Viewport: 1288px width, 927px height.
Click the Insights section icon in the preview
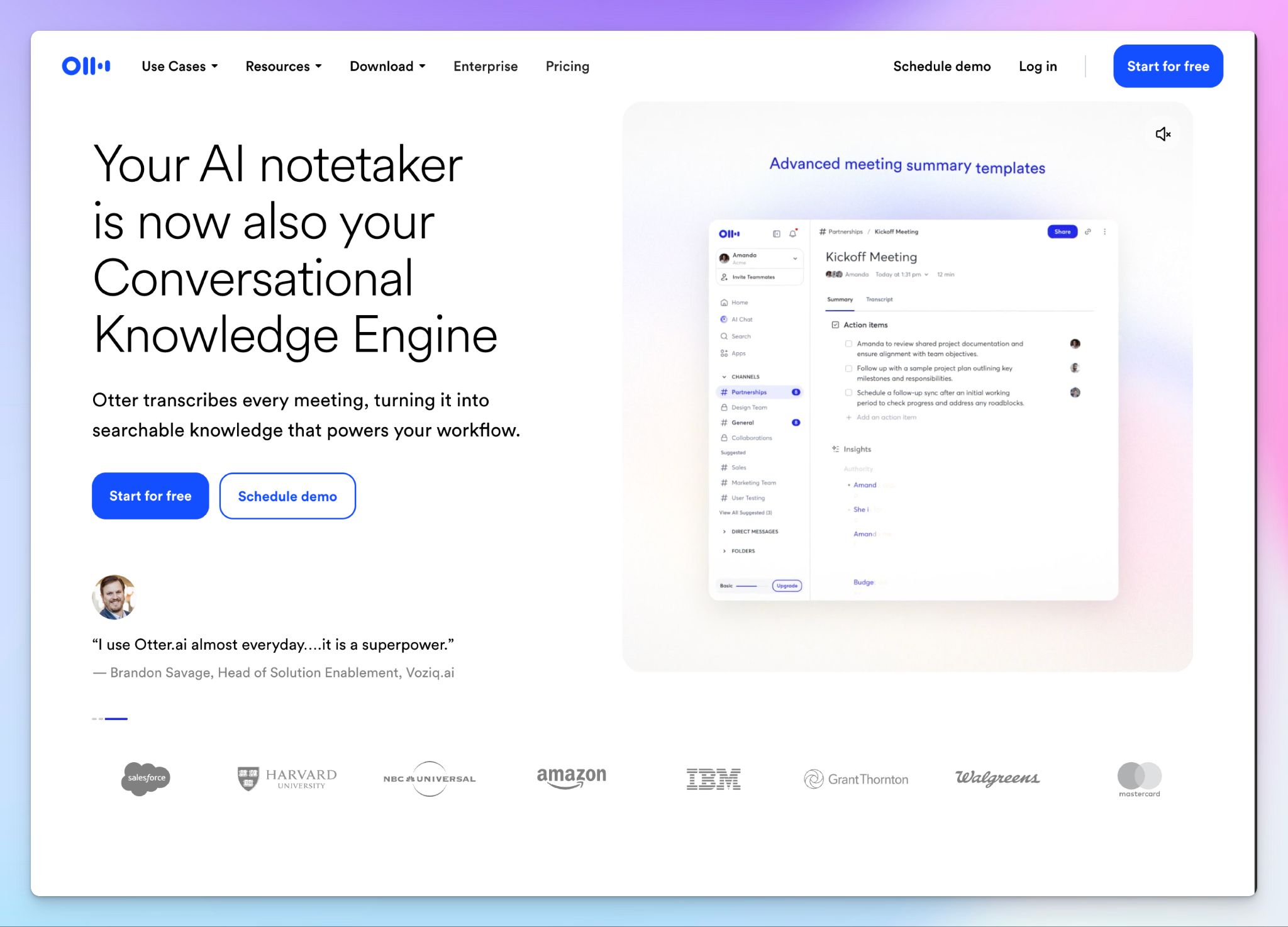tap(835, 449)
